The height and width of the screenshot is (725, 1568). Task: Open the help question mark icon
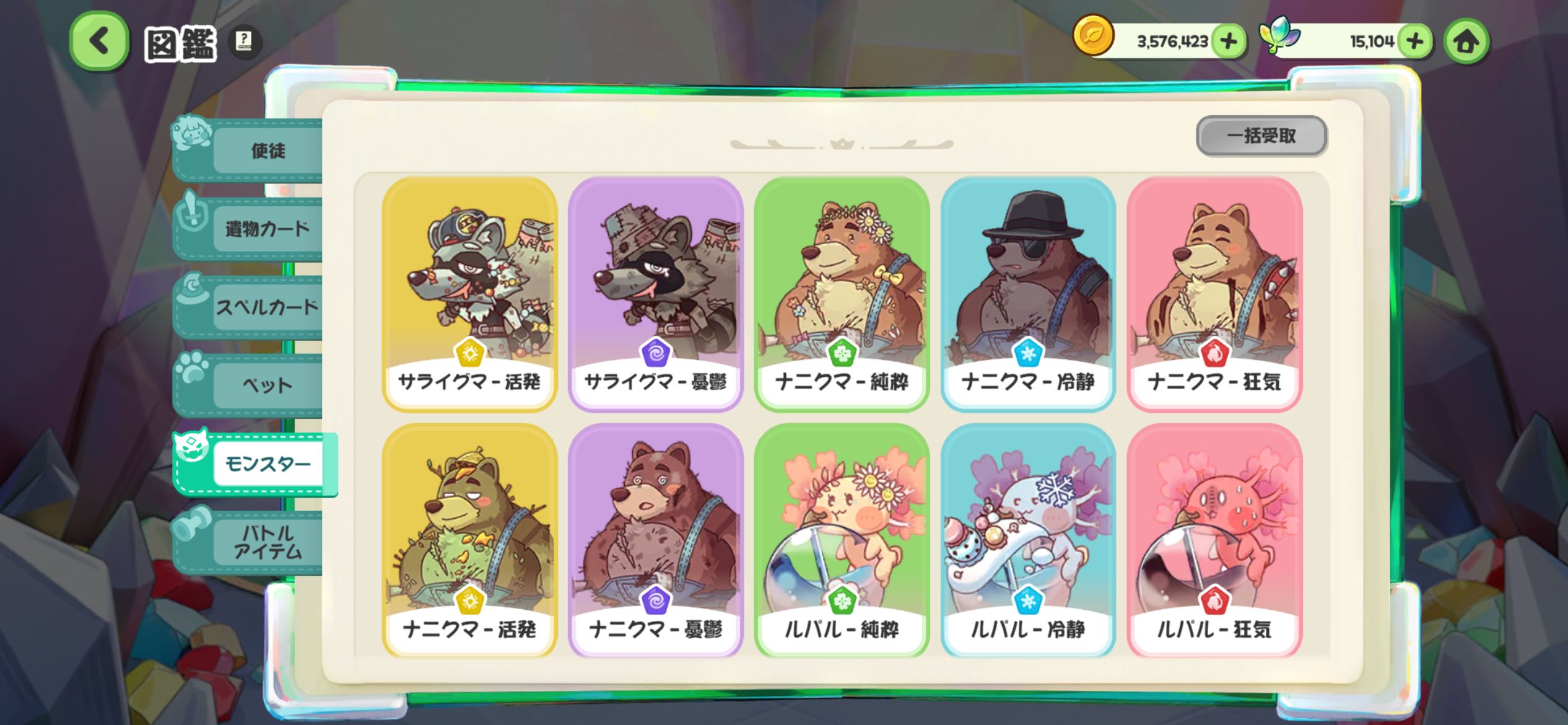click(x=245, y=43)
